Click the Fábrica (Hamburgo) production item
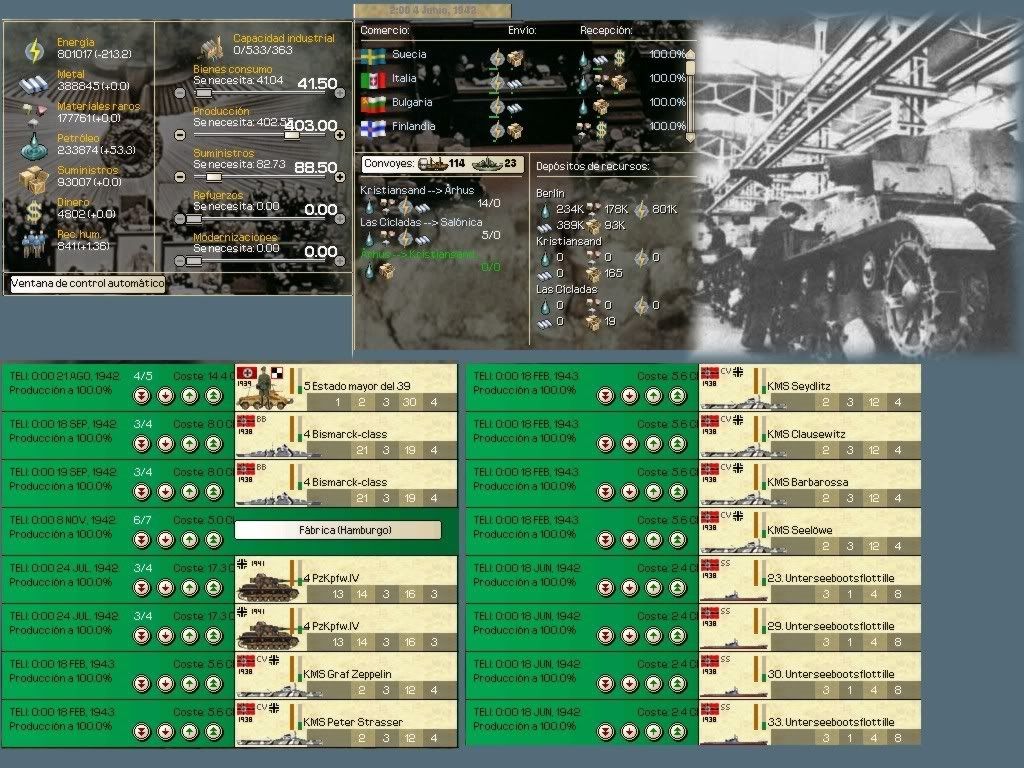 pos(338,530)
